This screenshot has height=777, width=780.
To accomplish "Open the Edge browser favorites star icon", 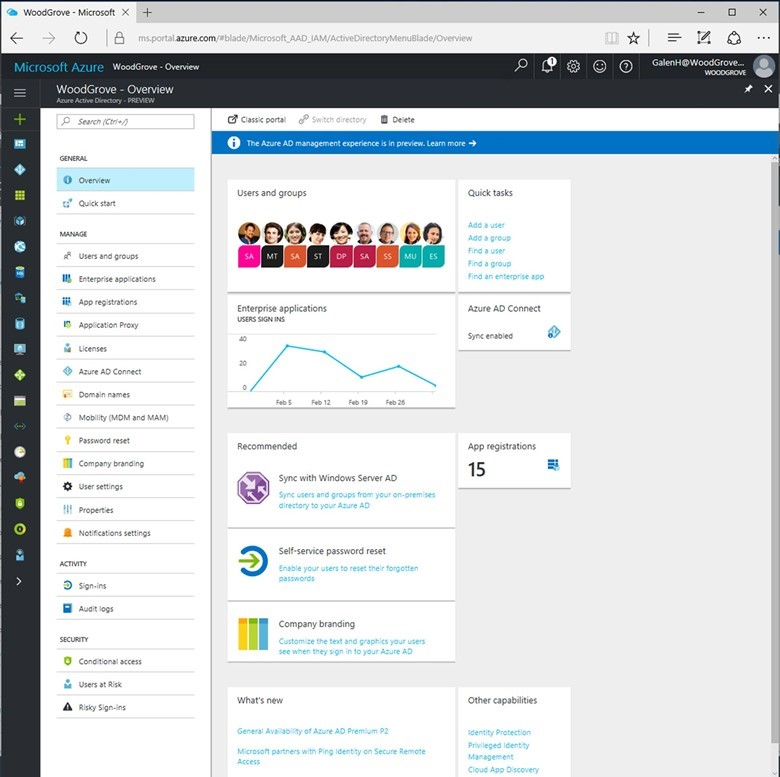I will pos(633,38).
